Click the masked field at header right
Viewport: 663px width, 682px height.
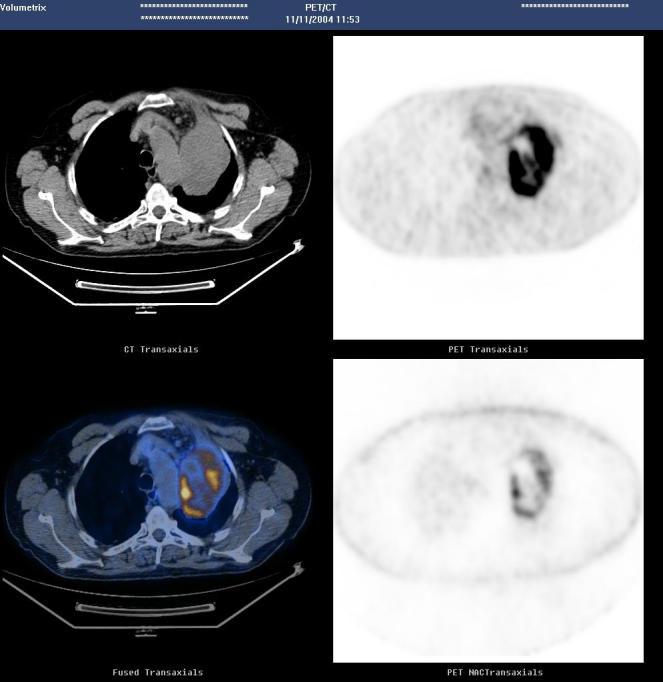click(575, 6)
